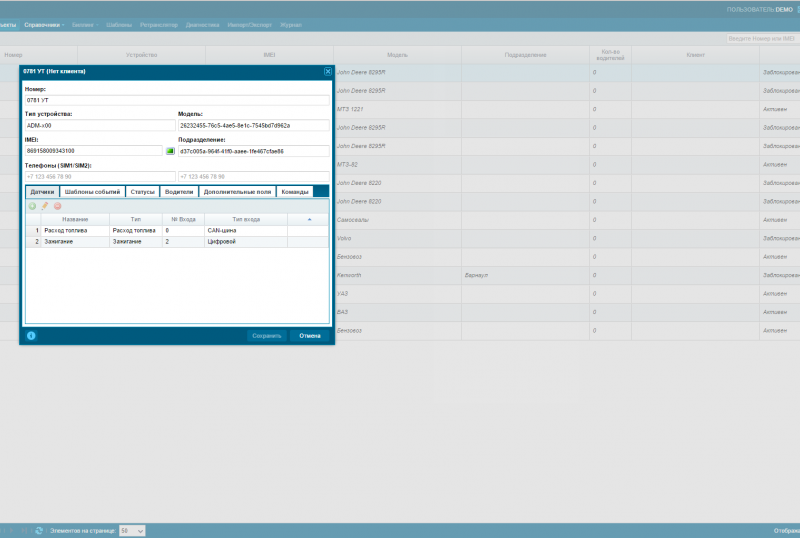Switch to the Шаблоны событий tab
Viewport: 800px width, 538px height.
point(92,191)
